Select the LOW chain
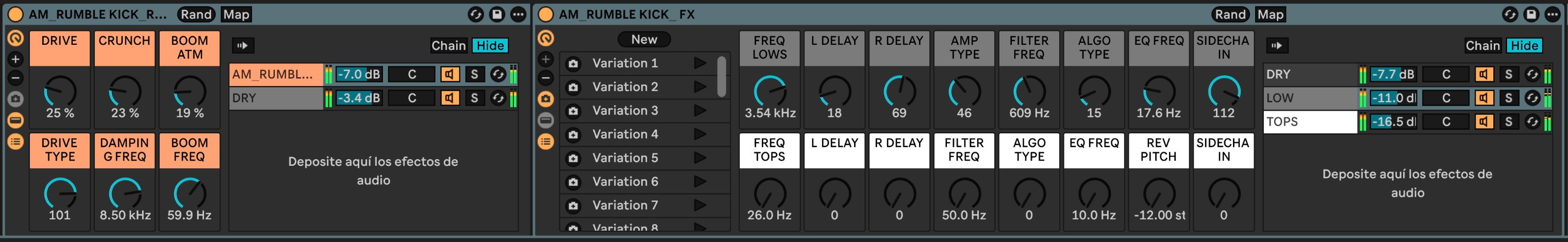This screenshot has width=1568, height=242. [x=1310, y=98]
